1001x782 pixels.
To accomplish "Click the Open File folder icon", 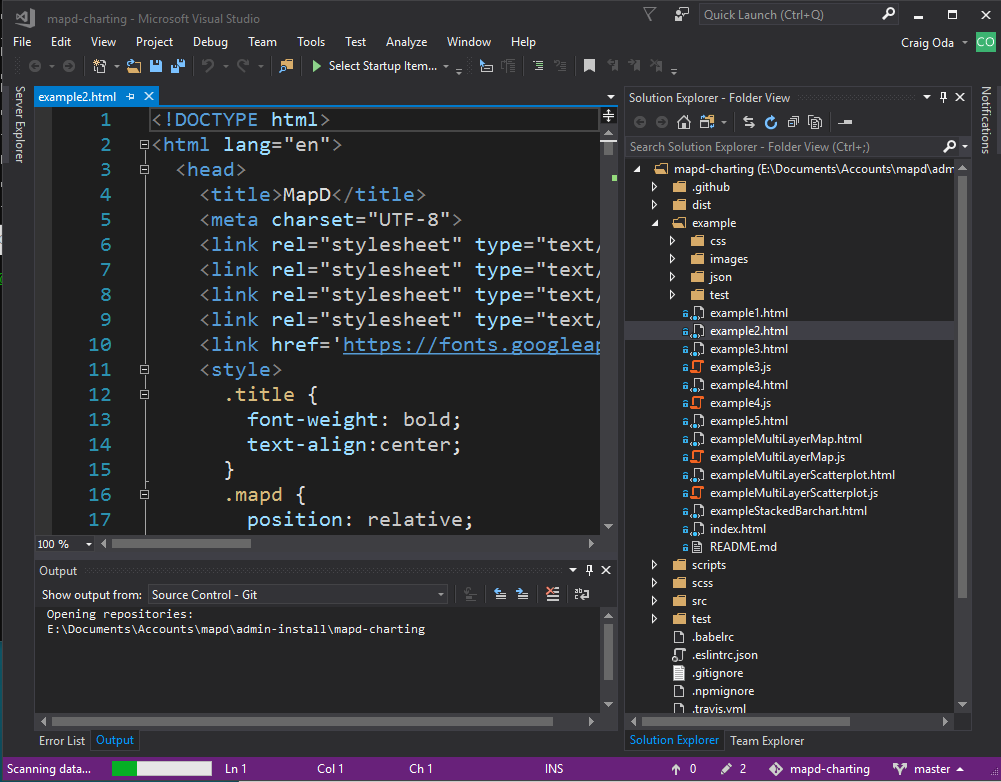I will (x=134, y=66).
